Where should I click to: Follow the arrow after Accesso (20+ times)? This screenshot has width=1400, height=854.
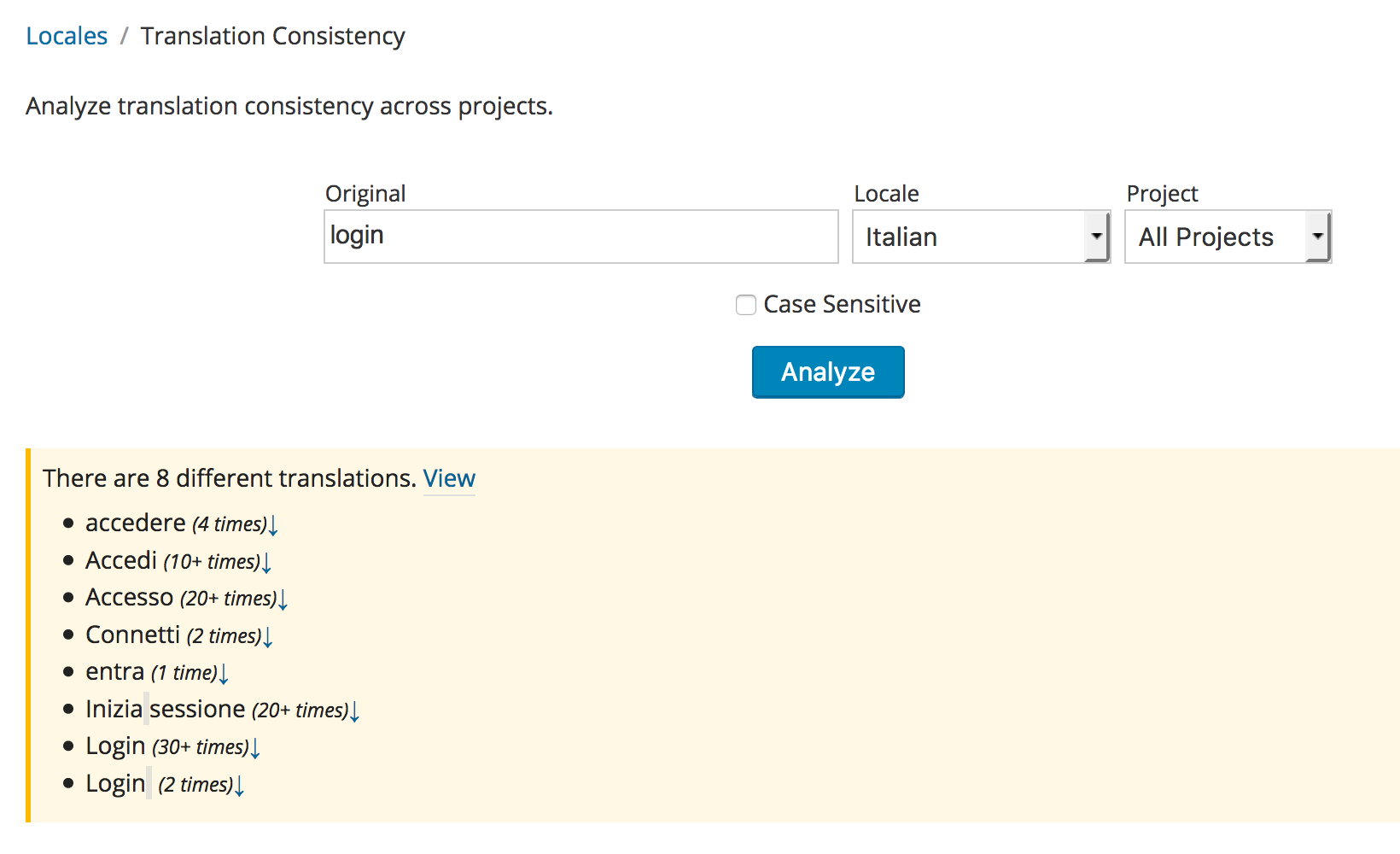coord(283,600)
